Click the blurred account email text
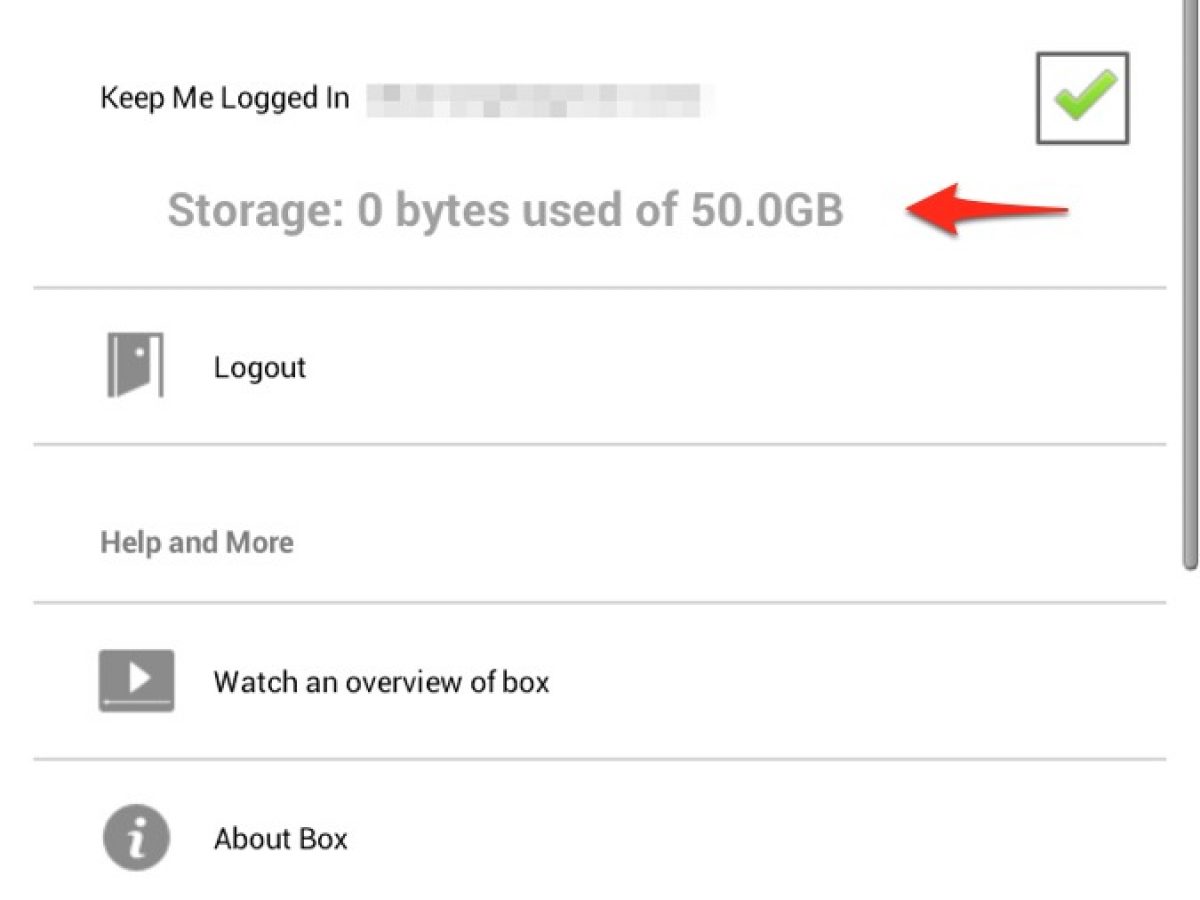The image size is (1200, 900). click(540, 98)
